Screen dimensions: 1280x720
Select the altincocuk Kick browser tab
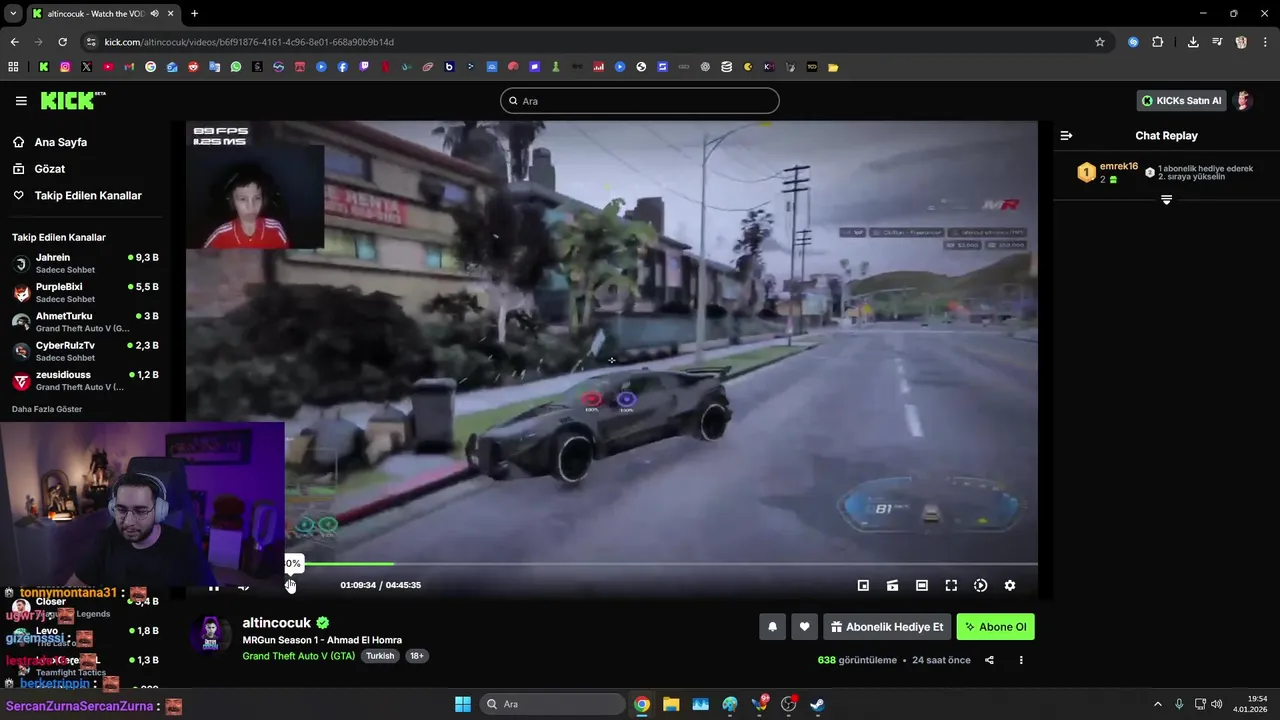103,13
